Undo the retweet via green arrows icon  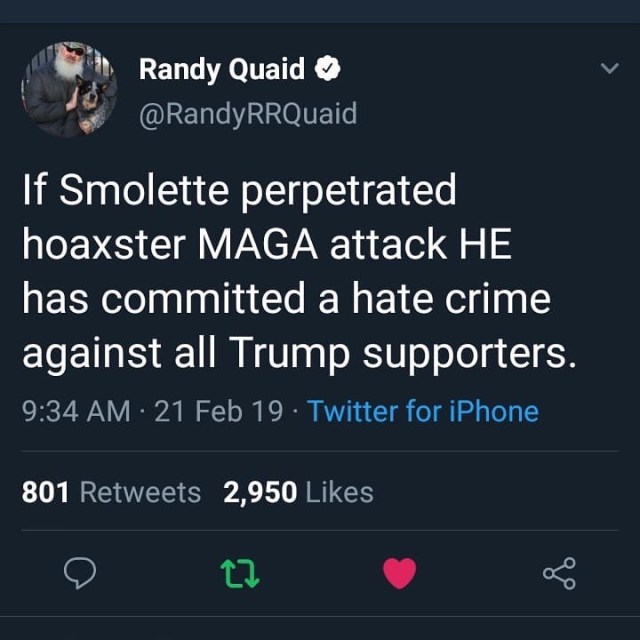[x=239, y=573]
